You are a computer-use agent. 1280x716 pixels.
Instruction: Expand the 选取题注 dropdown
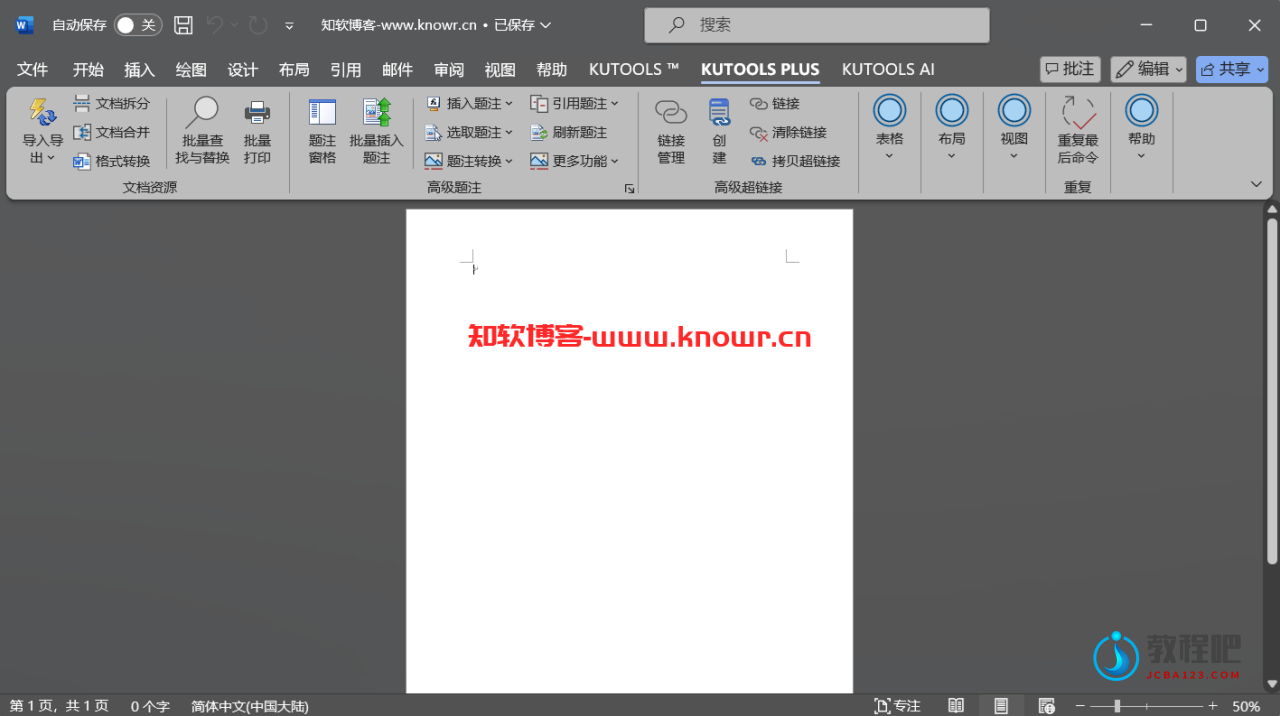tap(469, 132)
